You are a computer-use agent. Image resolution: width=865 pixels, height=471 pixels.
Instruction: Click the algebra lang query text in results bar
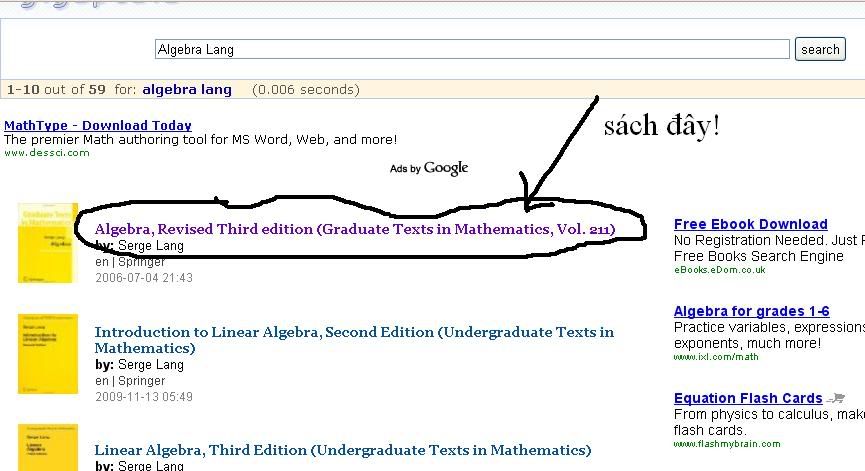(x=187, y=89)
